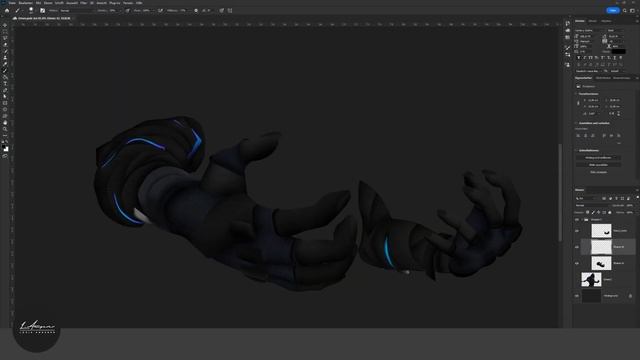This screenshot has width=640, height=360.
Task: Click the foreground color swatch
Action: [4, 147]
